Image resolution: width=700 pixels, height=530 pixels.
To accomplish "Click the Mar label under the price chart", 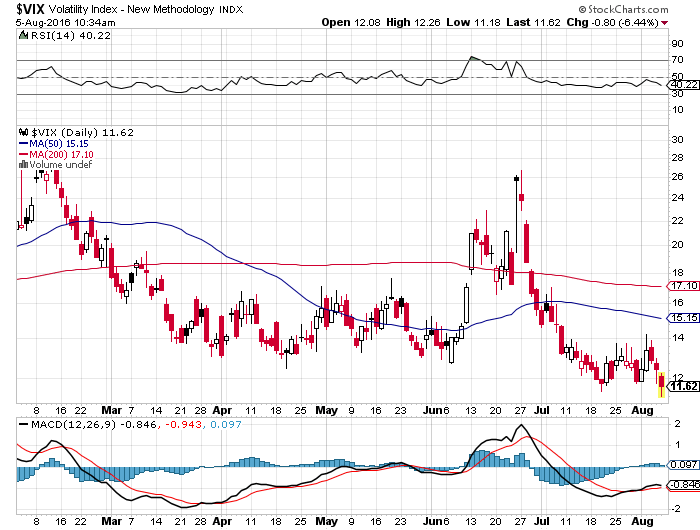I will tap(111, 410).
